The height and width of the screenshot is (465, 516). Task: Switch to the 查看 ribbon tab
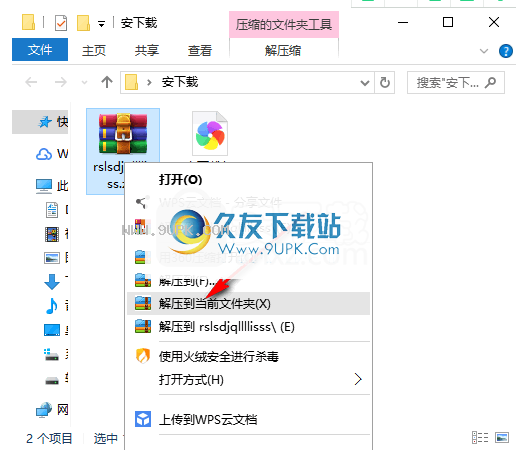coord(200,50)
